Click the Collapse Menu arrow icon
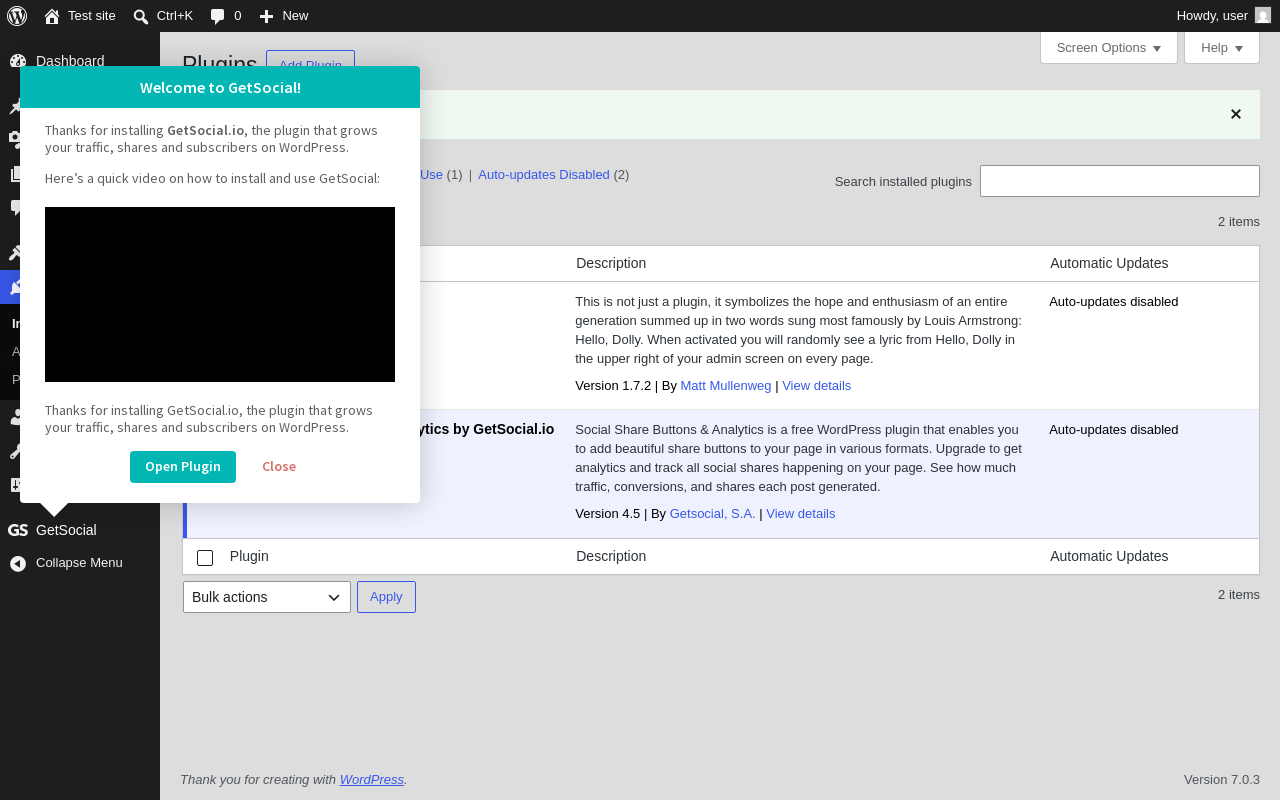The width and height of the screenshot is (1280, 800). pos(18,563)
